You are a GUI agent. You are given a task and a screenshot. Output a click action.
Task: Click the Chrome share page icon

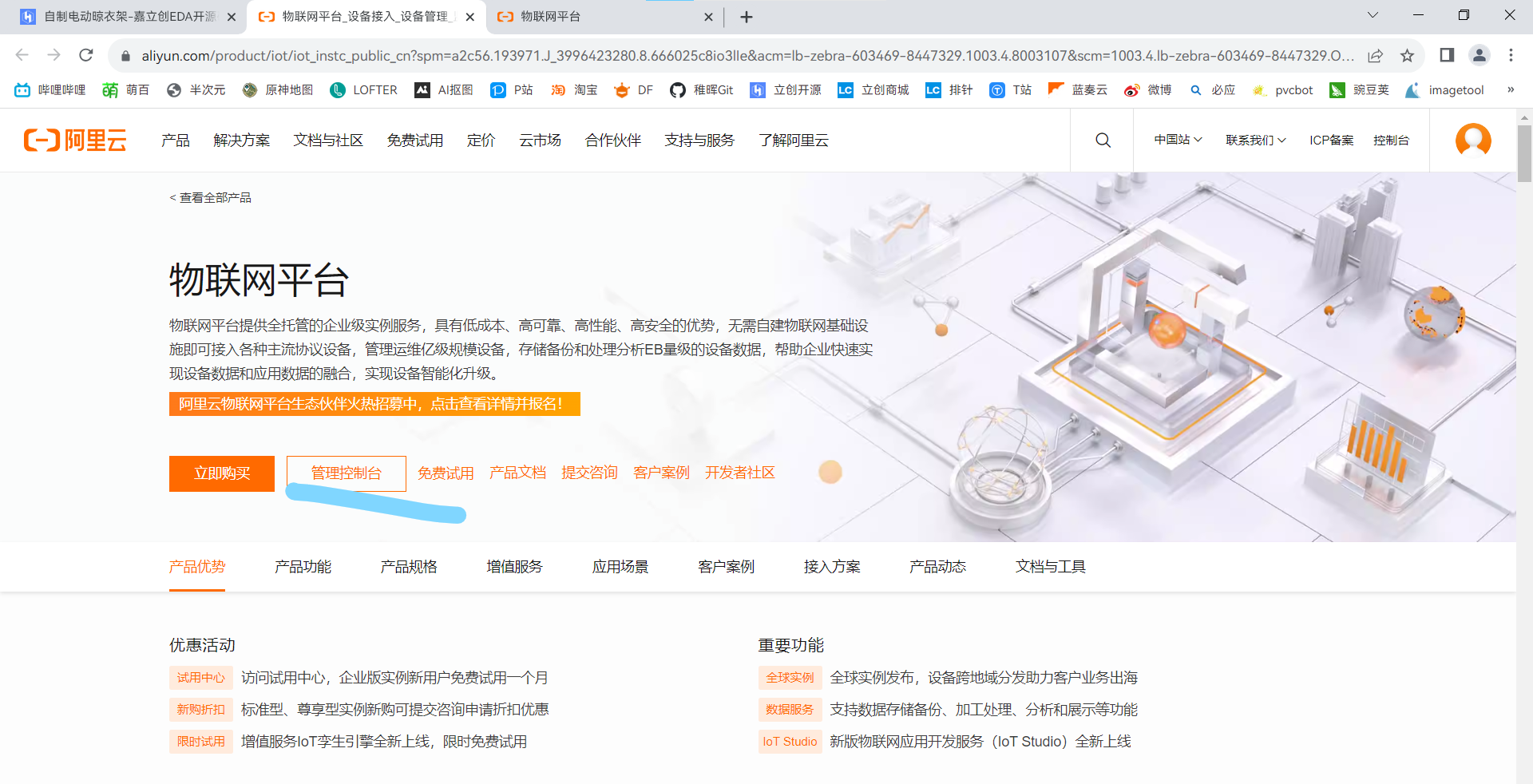click(1375, 55)
